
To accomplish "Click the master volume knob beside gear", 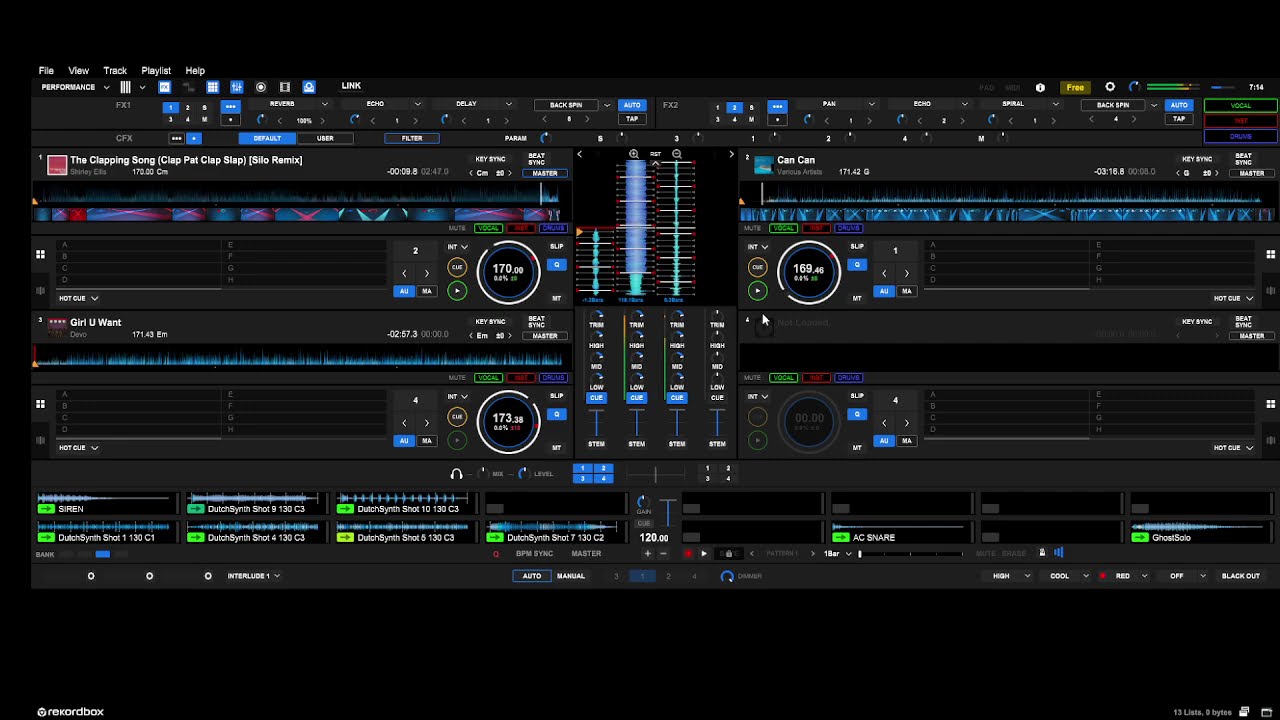I will coord(1134,87).
